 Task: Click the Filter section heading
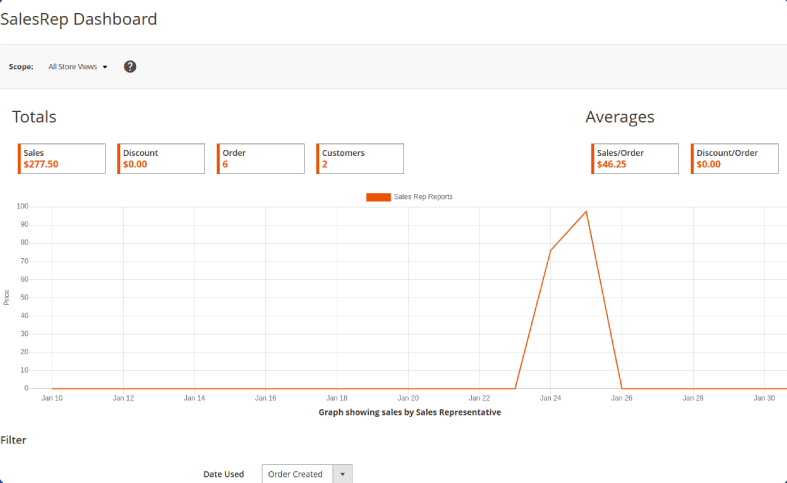click(13, 440)
